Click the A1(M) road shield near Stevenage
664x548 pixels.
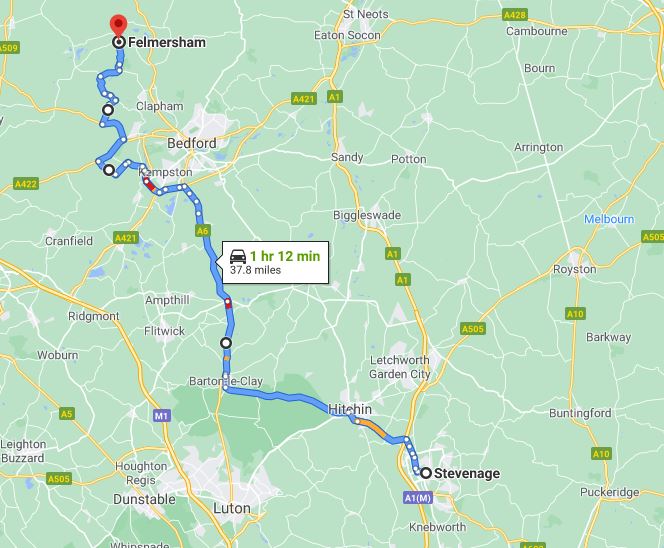click(418, 498)
